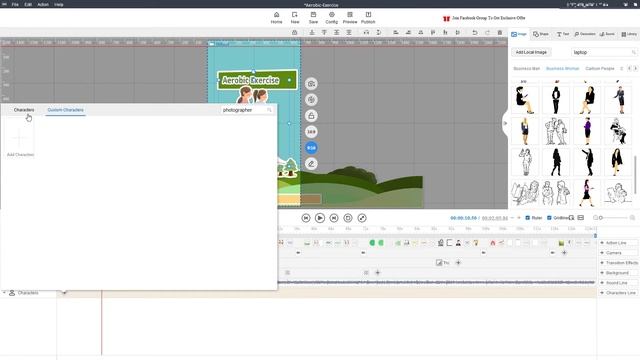Toggle fullscreen expand playback button
This screenshot has height=360, width=640.
[362, 218]
